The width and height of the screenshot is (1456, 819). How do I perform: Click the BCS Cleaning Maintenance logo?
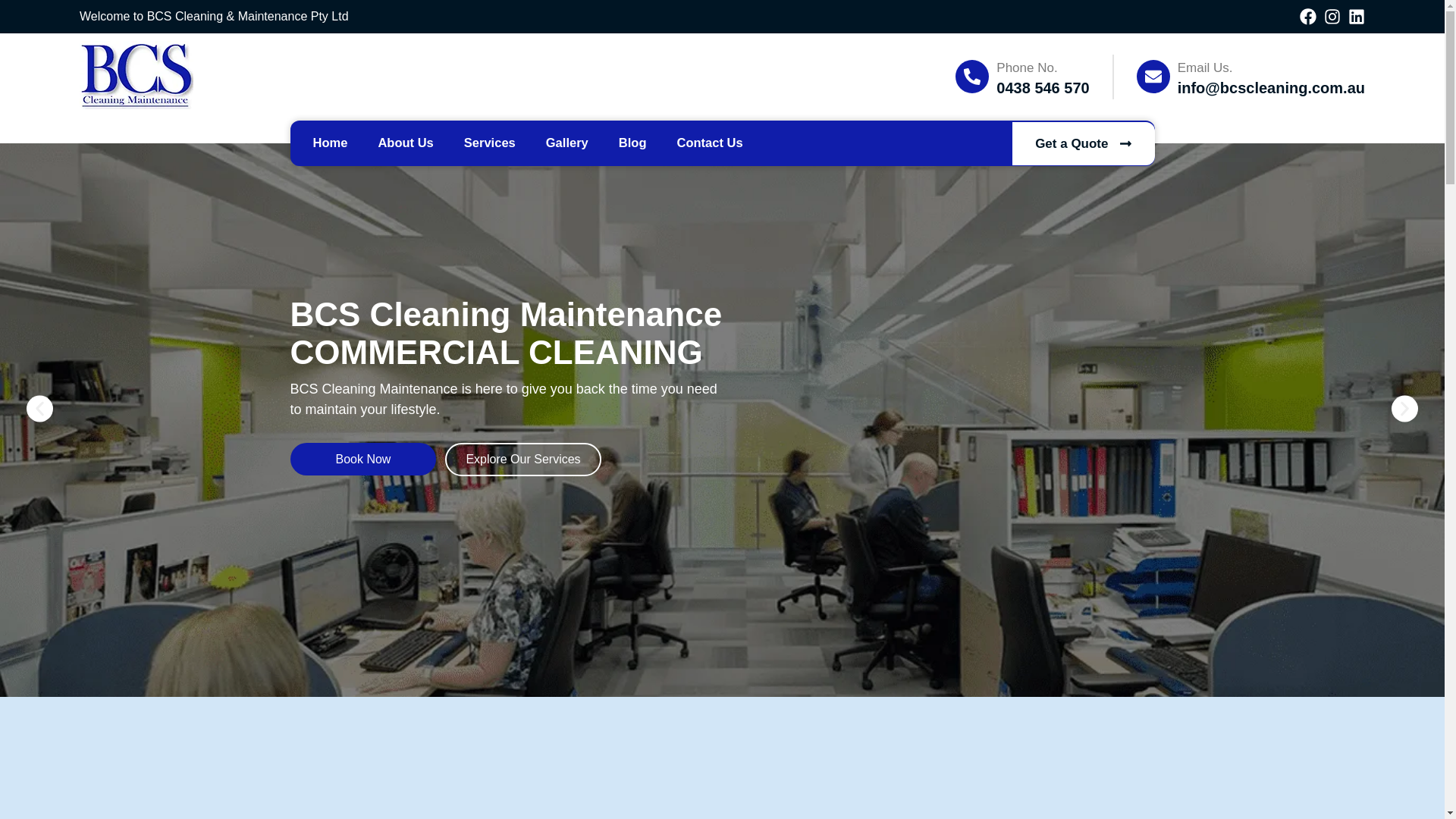[x=136, y=76]
